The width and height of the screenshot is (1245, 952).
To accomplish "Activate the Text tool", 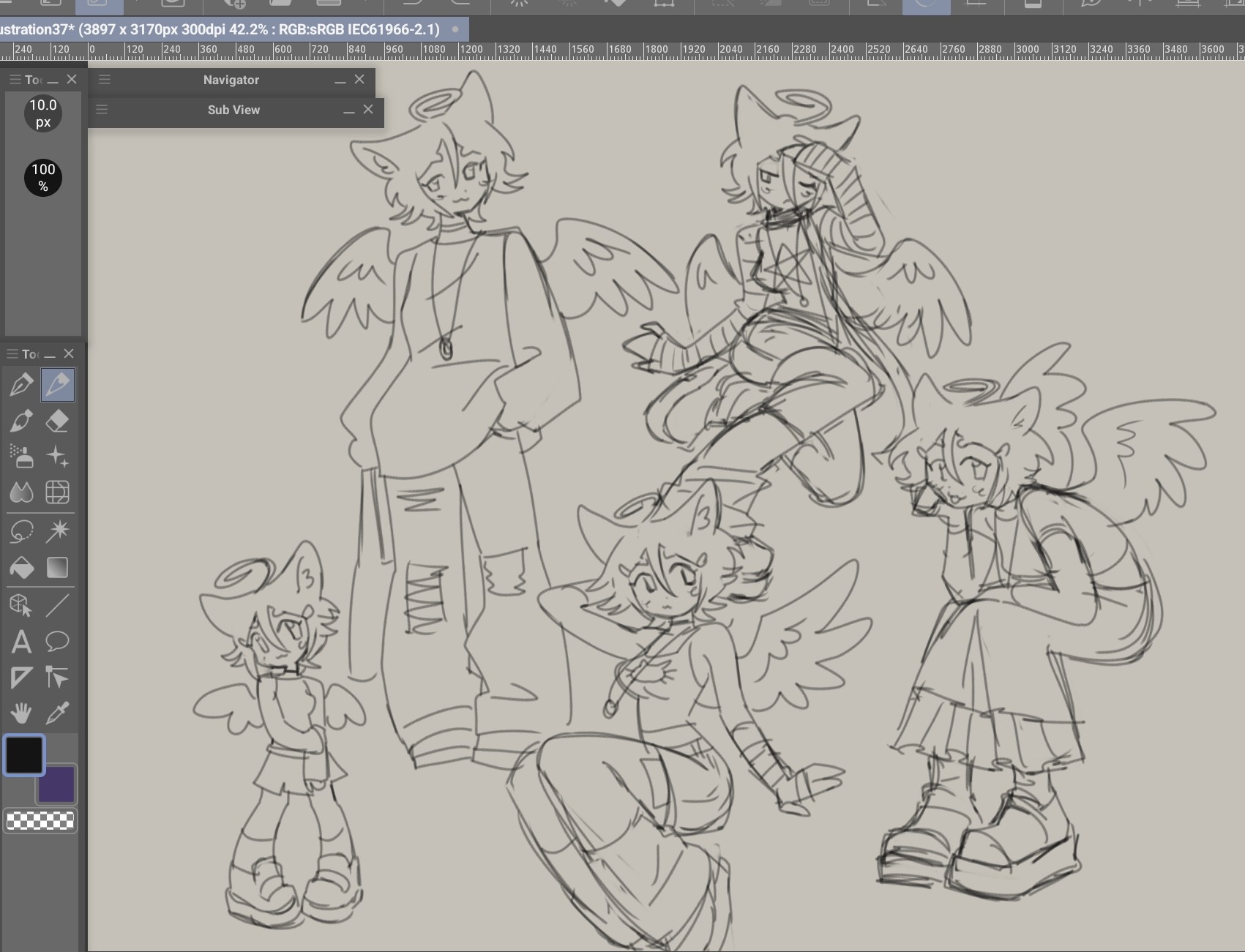I will coord(21,642).
